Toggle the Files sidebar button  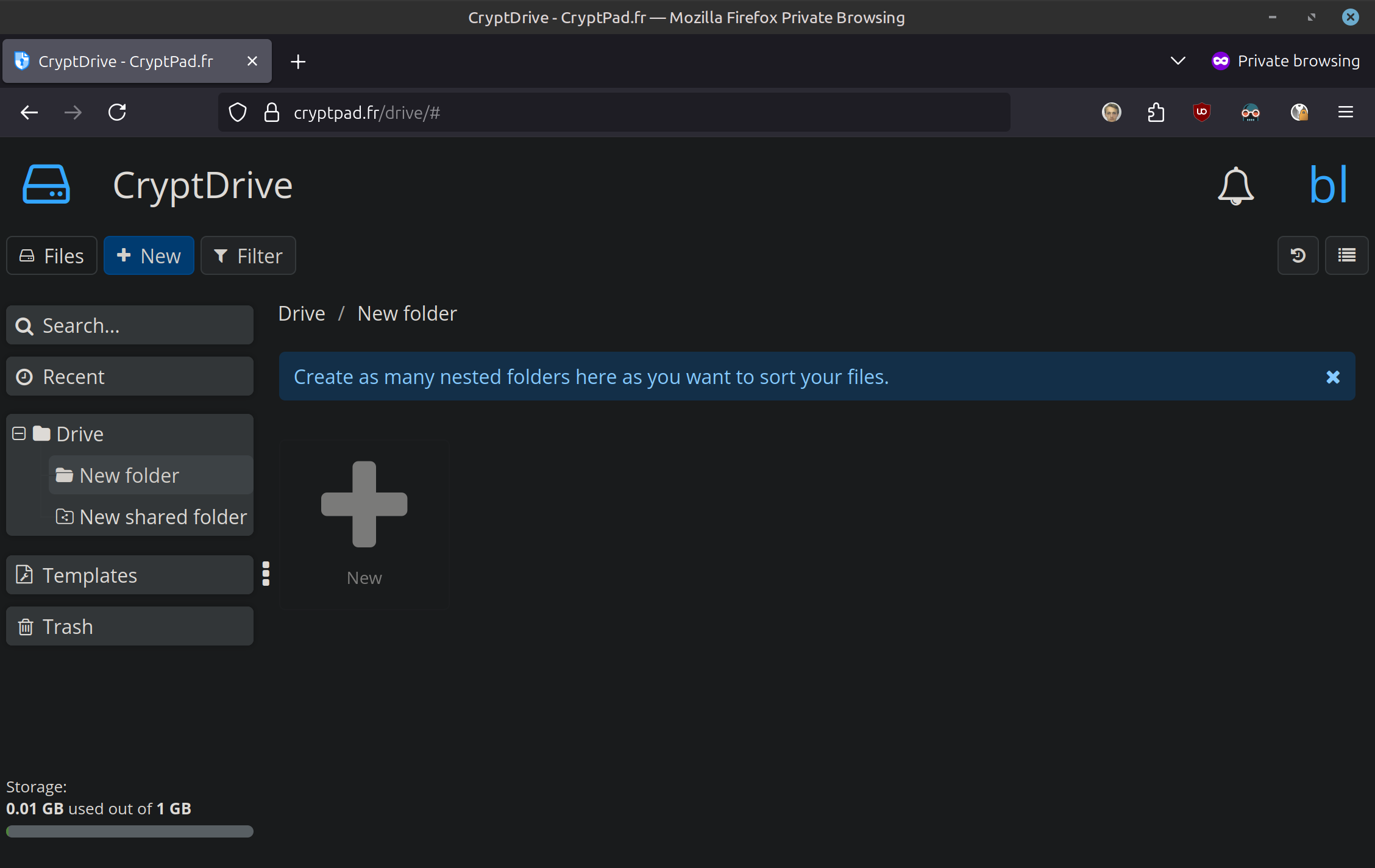[x=52, y=255]
